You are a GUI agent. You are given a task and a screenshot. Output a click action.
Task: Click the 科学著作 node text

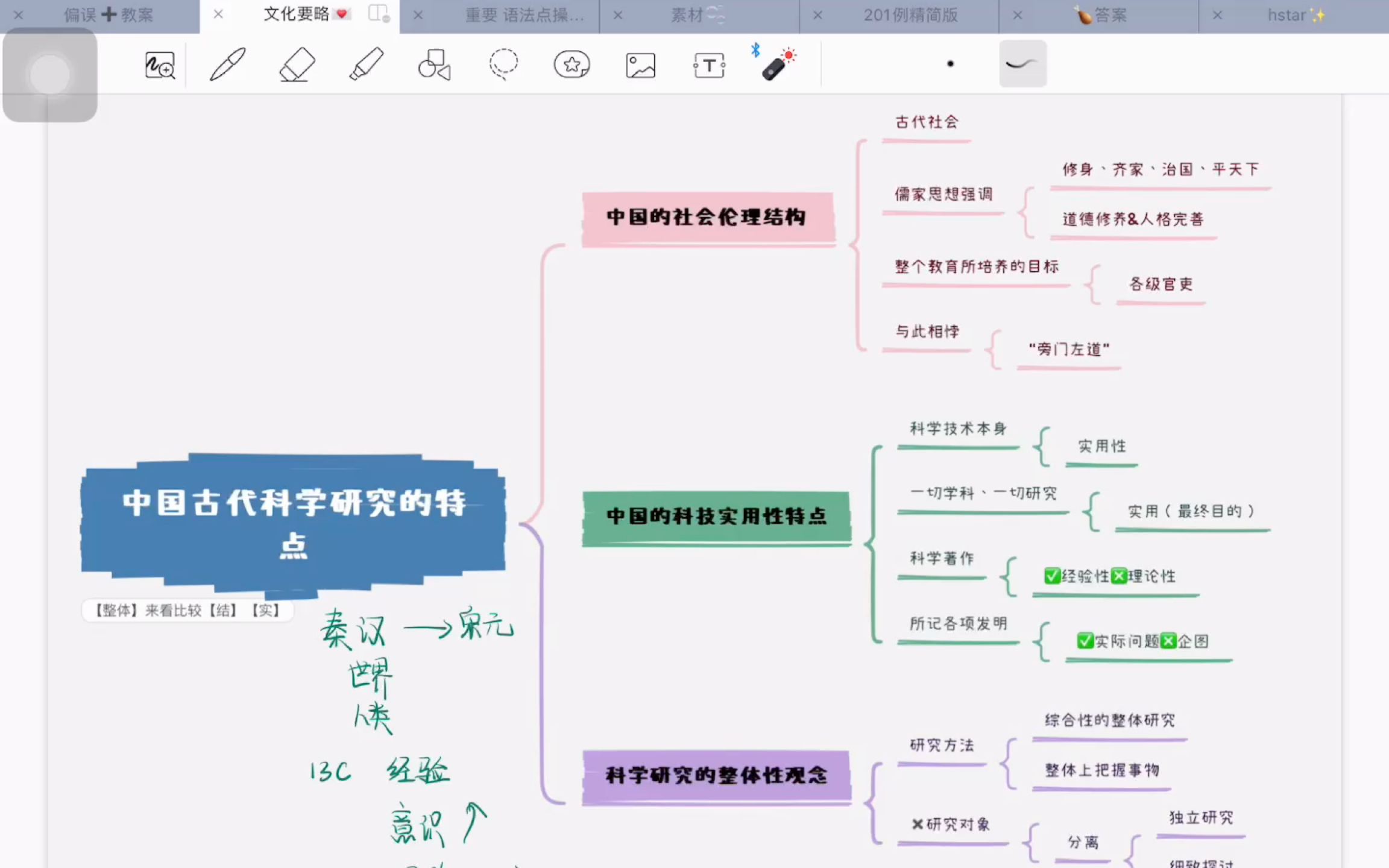(x=942, y=558)
